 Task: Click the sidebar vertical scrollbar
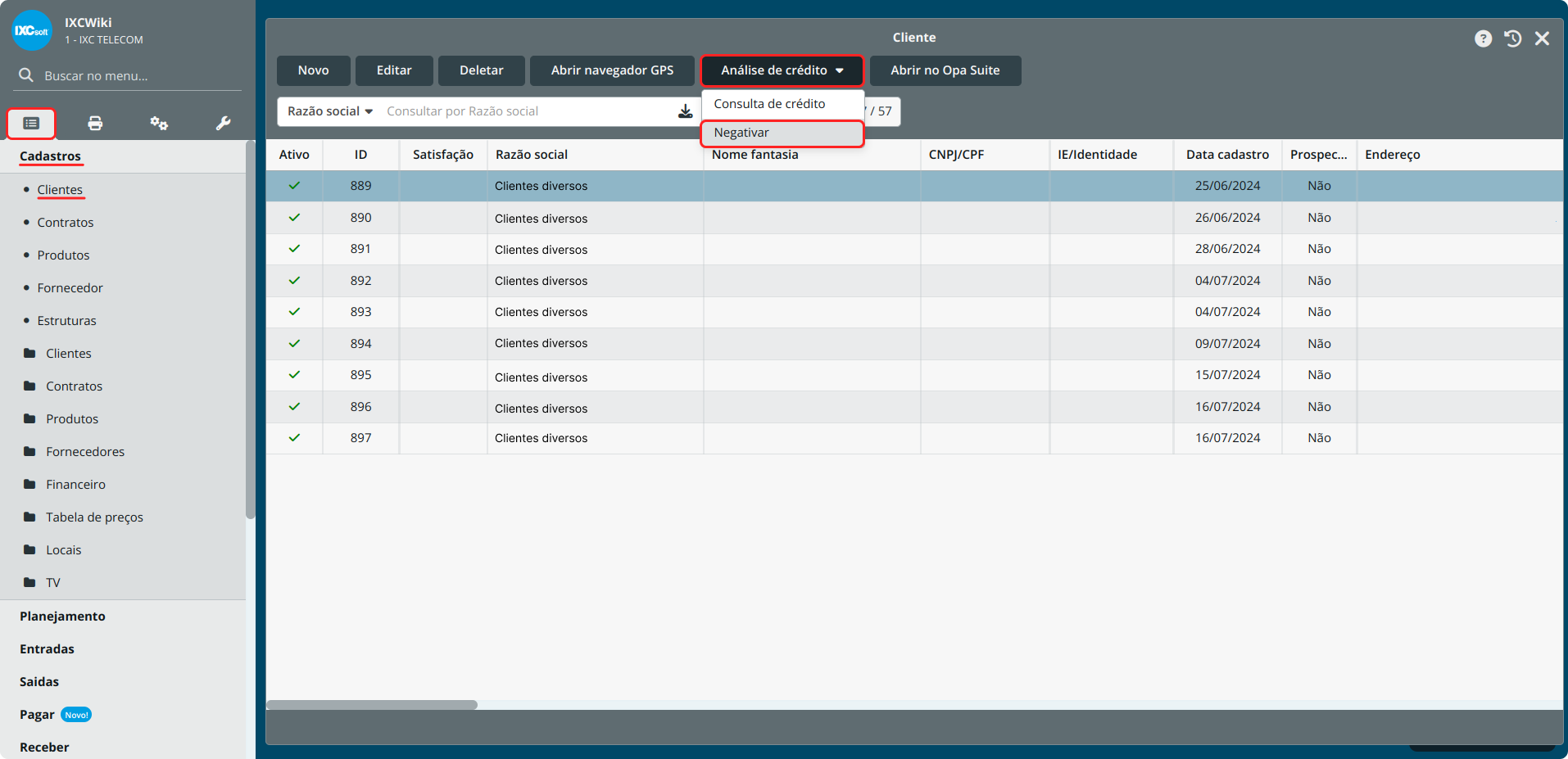[x=250, y=328]
